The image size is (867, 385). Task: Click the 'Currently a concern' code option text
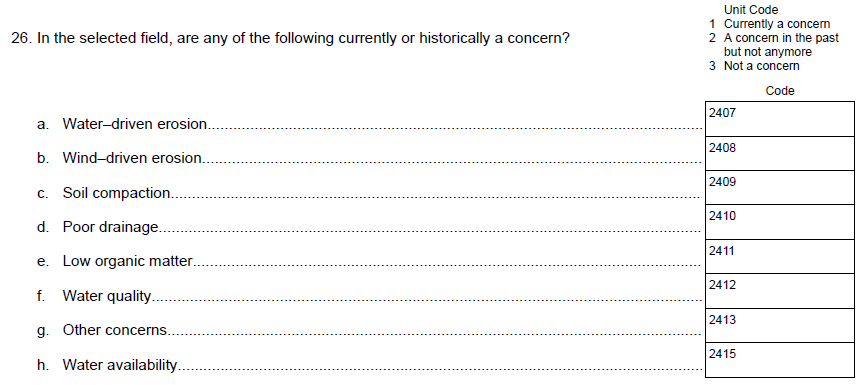click(x=777, y=24)
